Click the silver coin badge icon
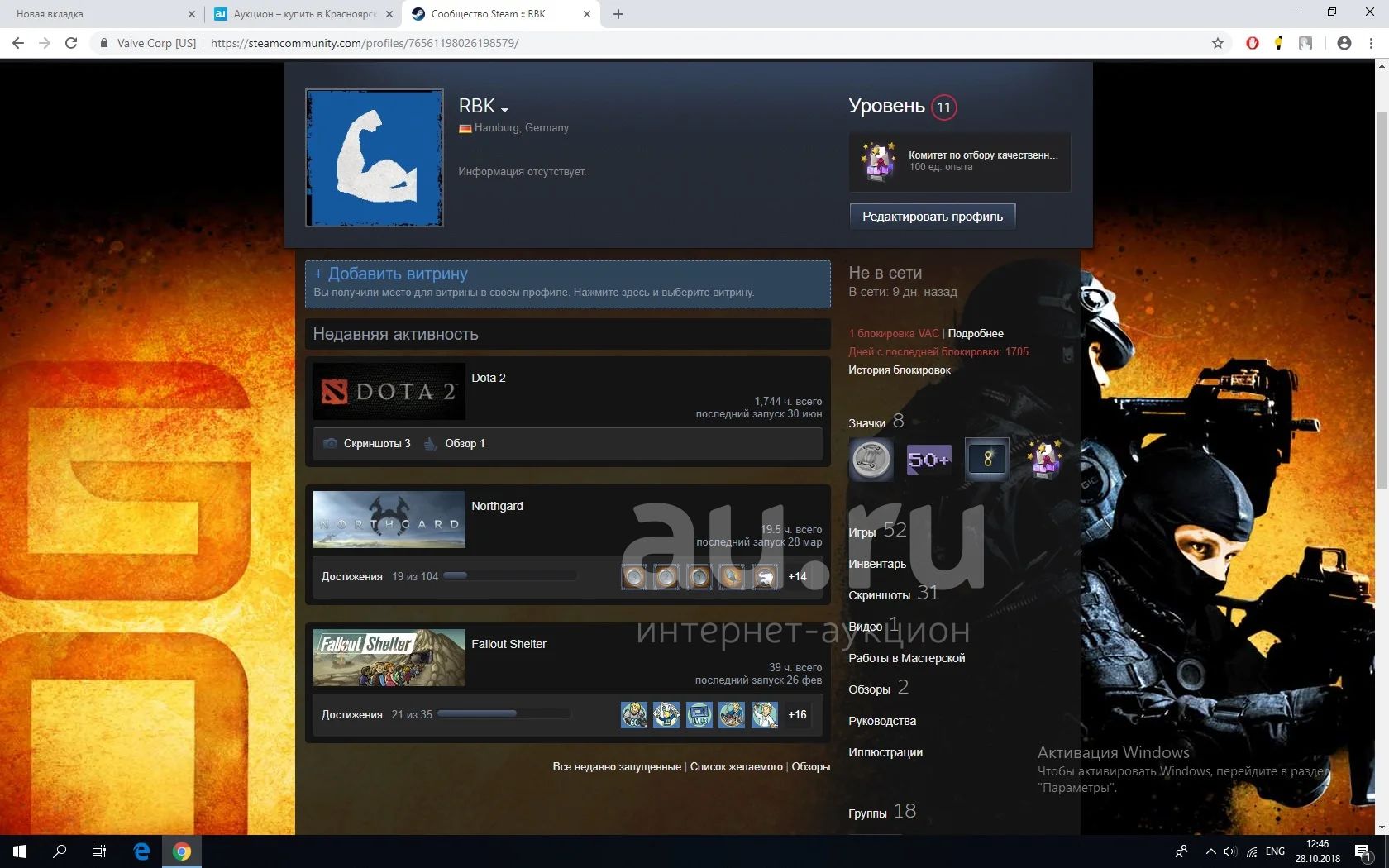The height and width of the screenshot is (868, 1389). (x=871, y=459)
